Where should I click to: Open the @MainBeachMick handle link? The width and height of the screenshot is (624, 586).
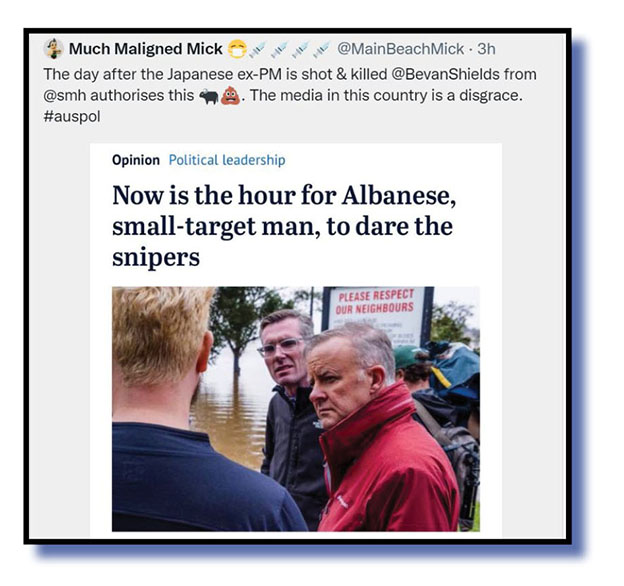tap(400, 49)
